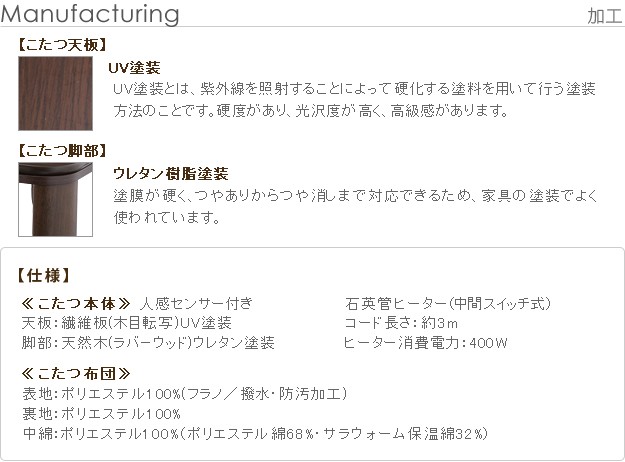This screenshot has height=462, width=625.
Task: Click the 脚部：天然木 ウレタン塗装 spec line
Action: pyautogui.click(x=148, y=343)
